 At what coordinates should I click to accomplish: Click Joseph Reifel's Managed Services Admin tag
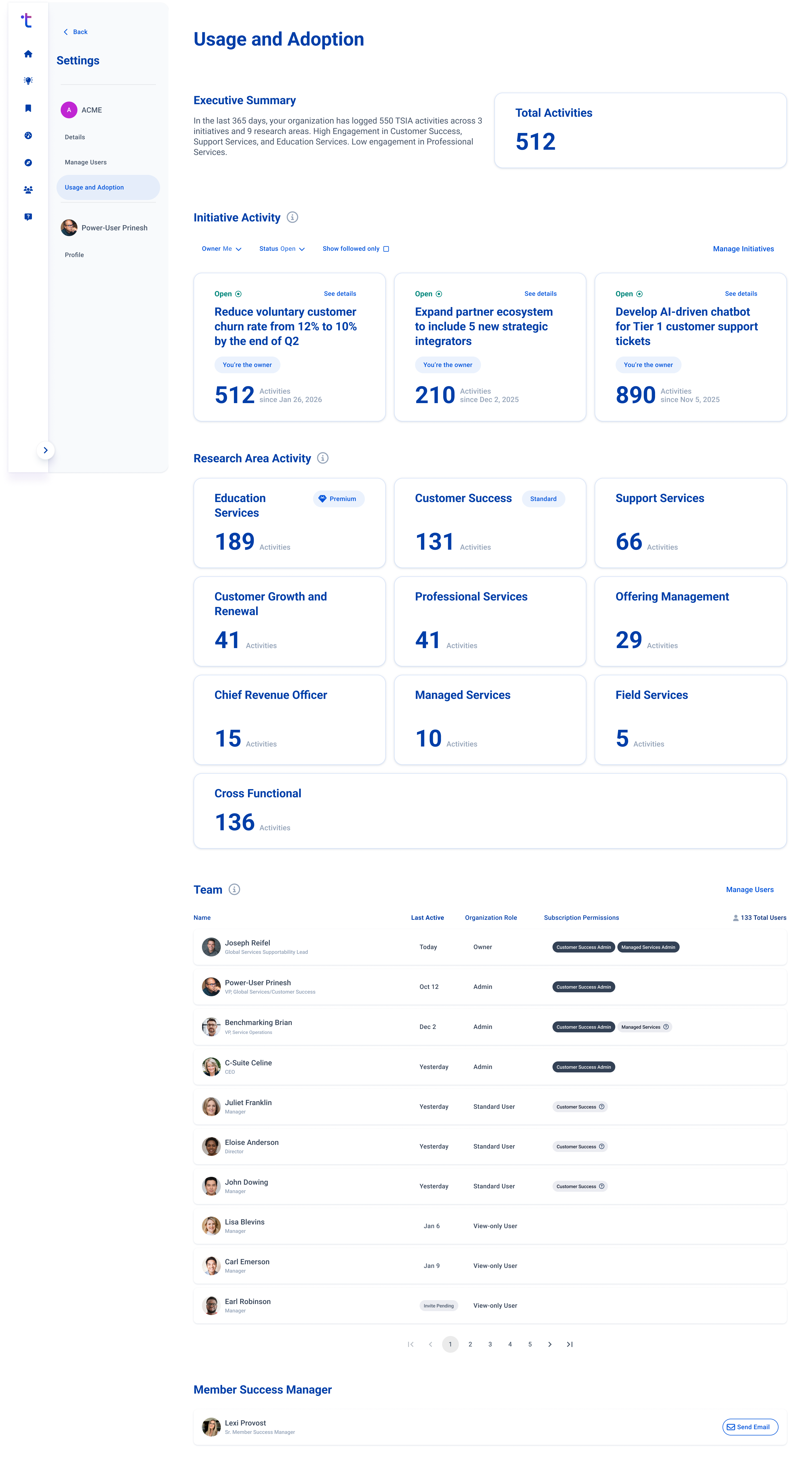[648, 947]
